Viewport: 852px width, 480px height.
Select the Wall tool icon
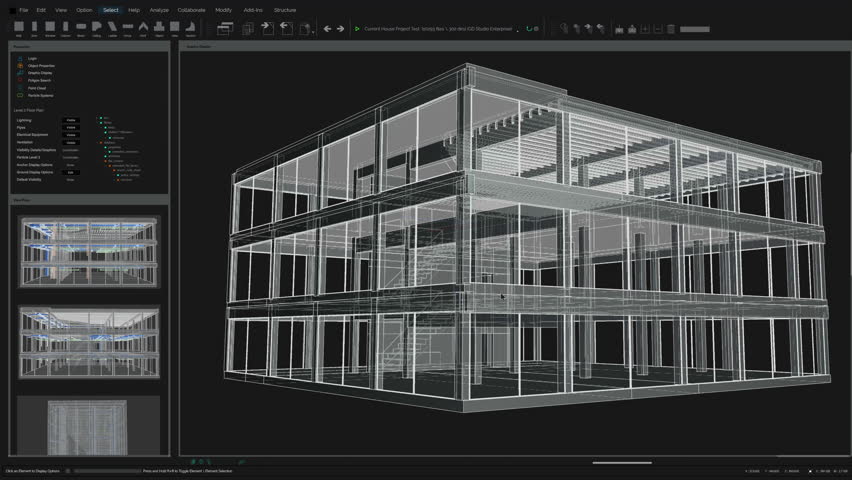pyautogui.click(x=18, y=26)
